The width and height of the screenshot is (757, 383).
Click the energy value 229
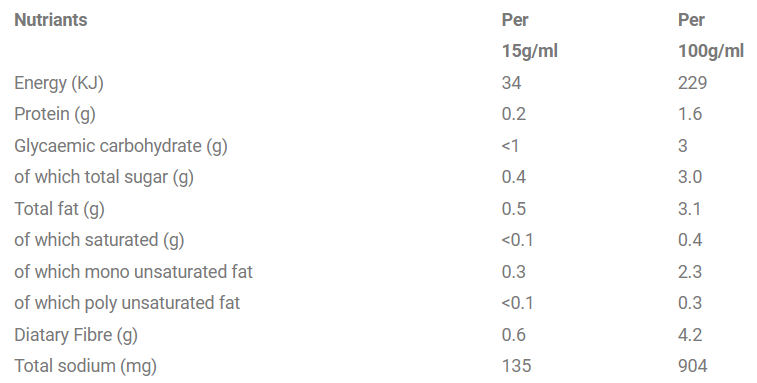[692, 83]
